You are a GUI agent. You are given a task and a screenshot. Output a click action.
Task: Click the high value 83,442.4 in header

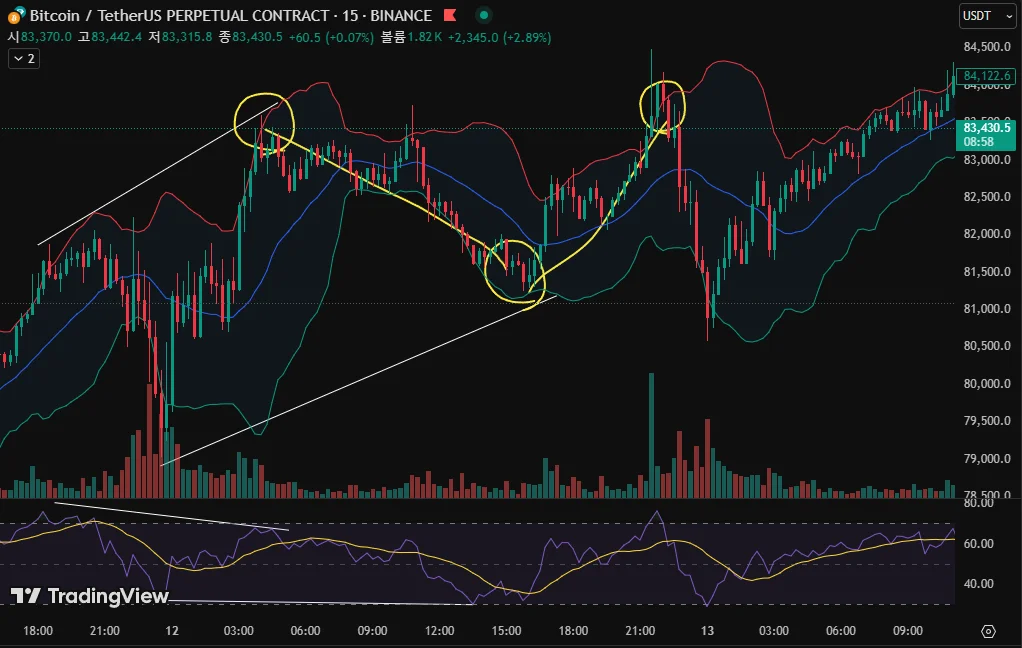click(117, 37)
